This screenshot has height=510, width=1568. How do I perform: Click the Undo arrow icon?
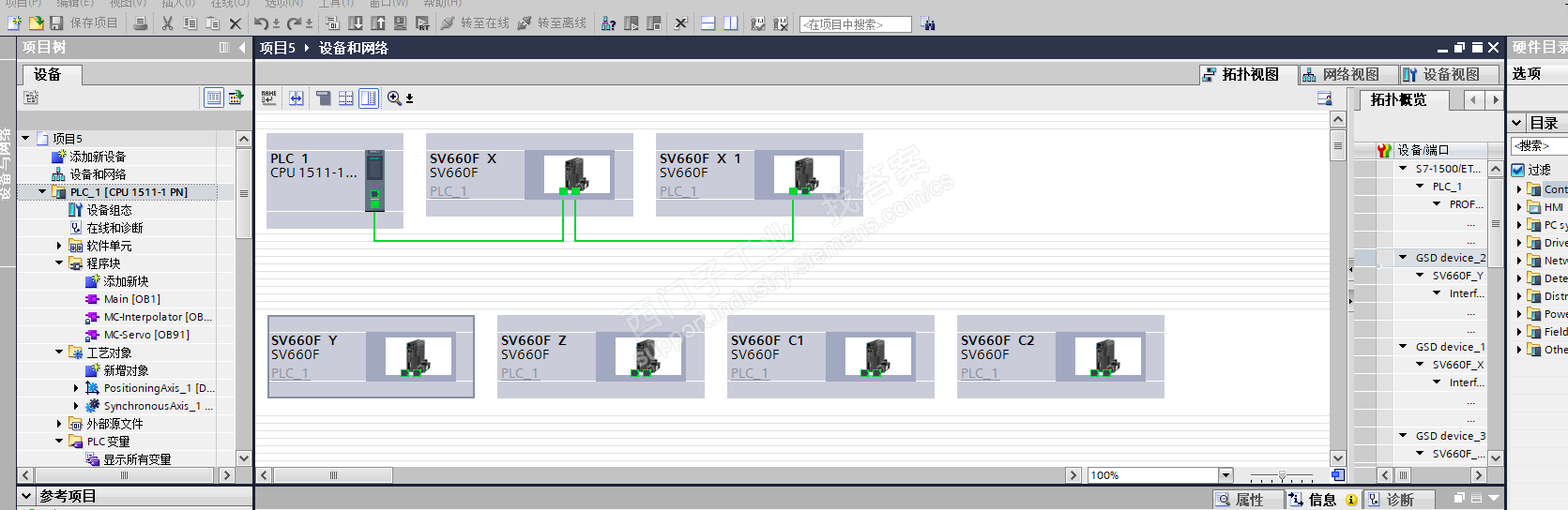262,23
